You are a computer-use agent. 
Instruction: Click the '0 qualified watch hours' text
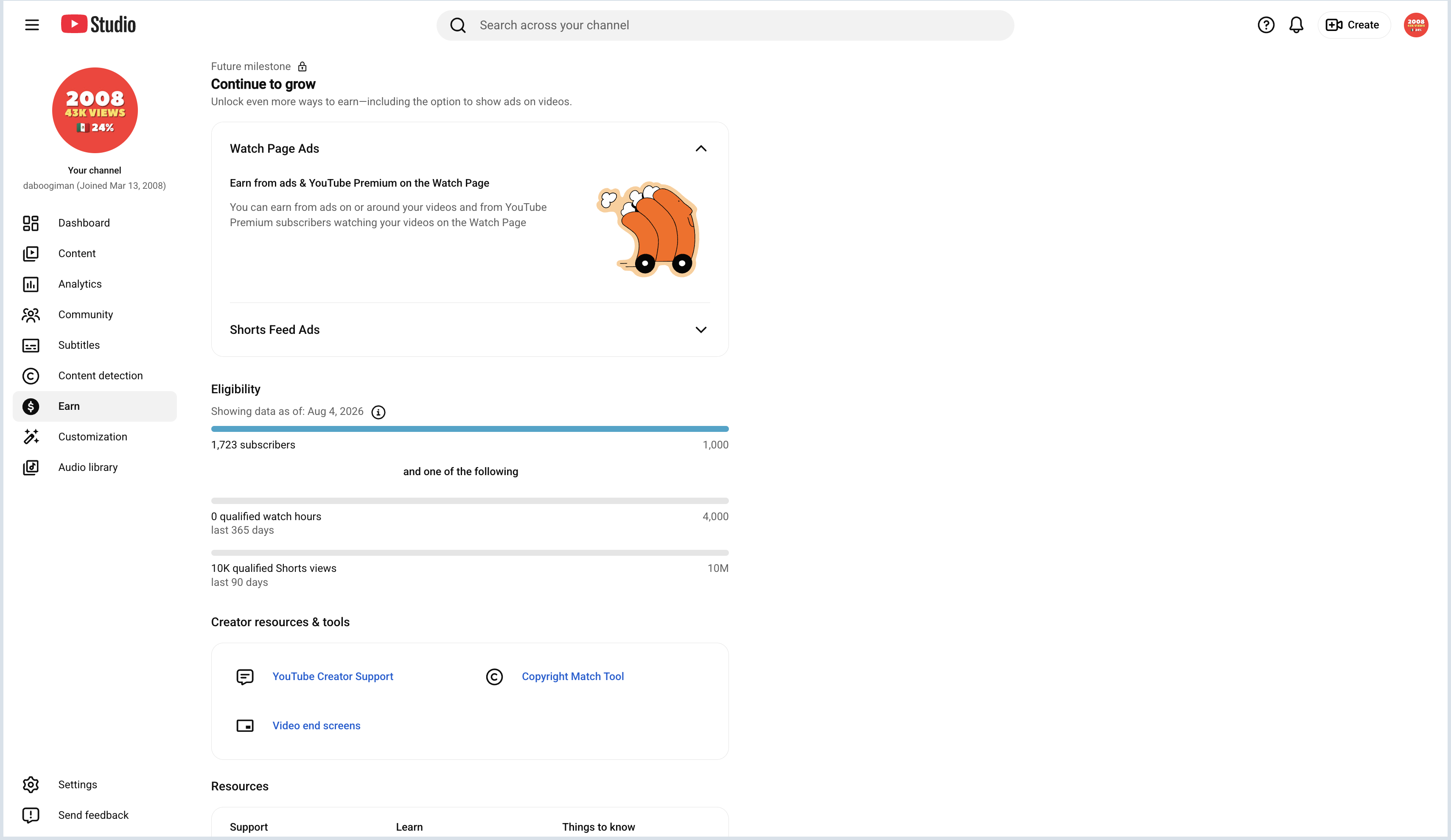(x=266, y=516)
